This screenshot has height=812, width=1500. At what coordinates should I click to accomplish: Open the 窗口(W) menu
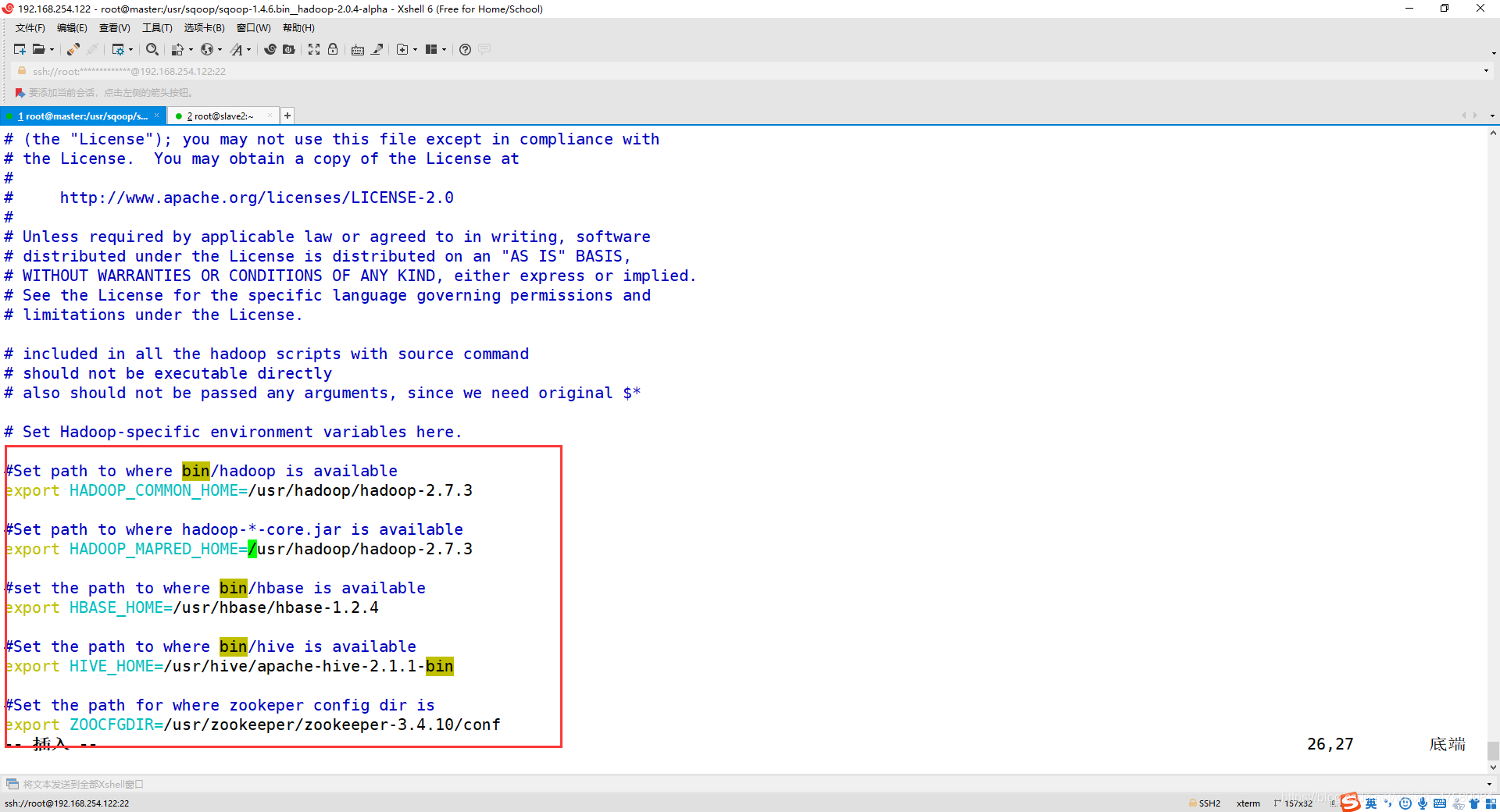(254, 28)
